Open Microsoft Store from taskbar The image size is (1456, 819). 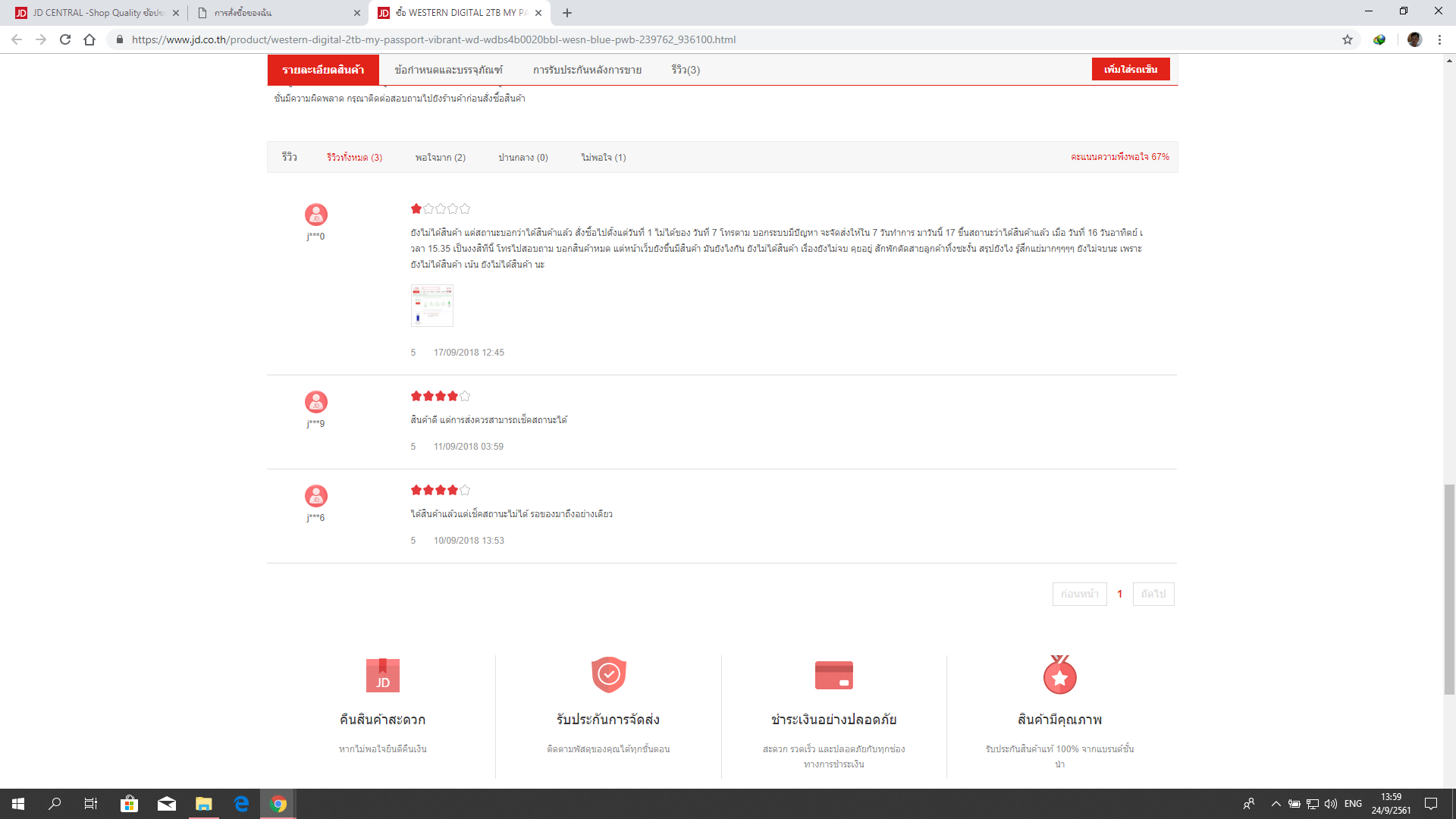[129, 804]
